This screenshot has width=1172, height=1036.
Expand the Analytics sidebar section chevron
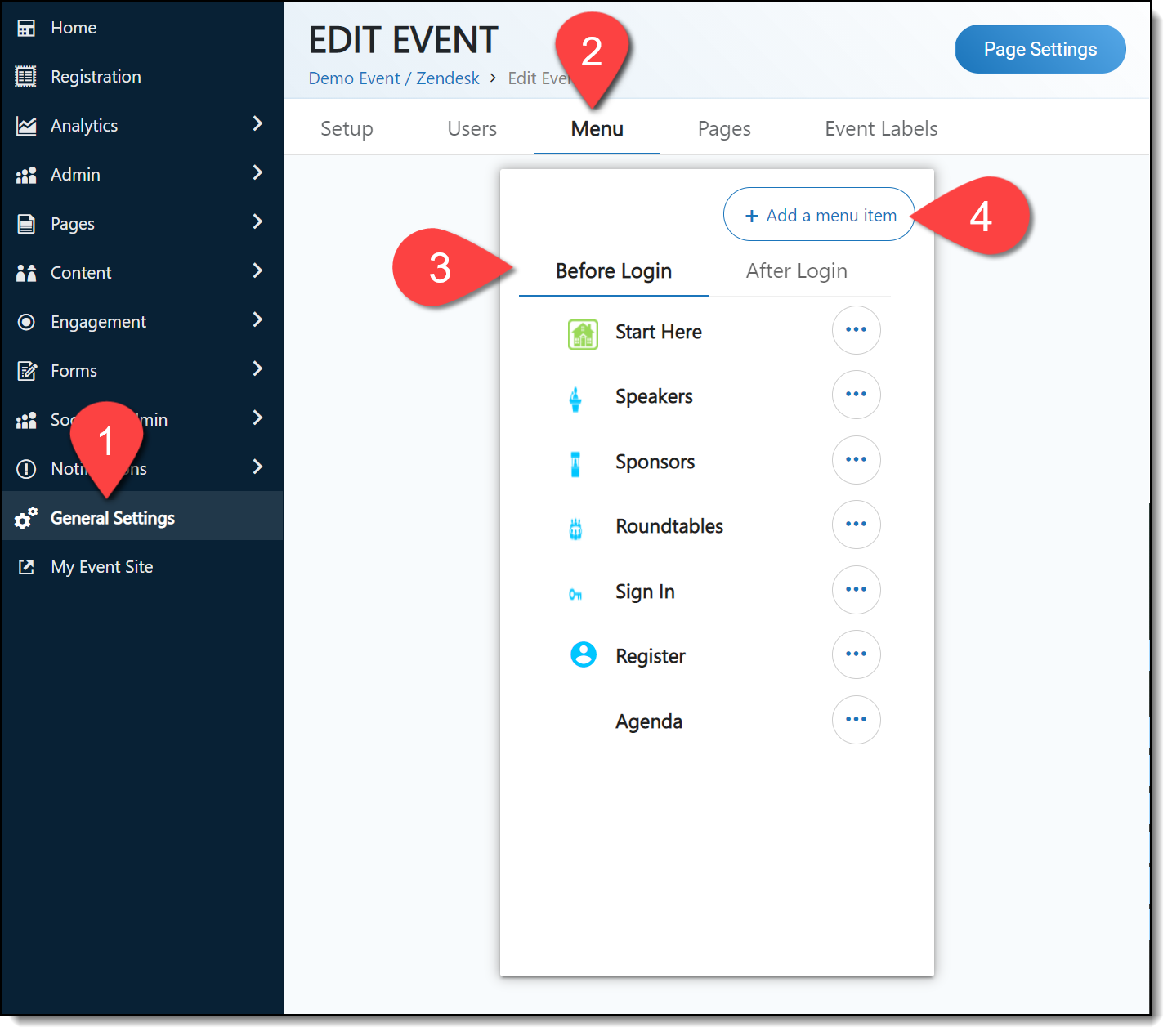(257, 124)
